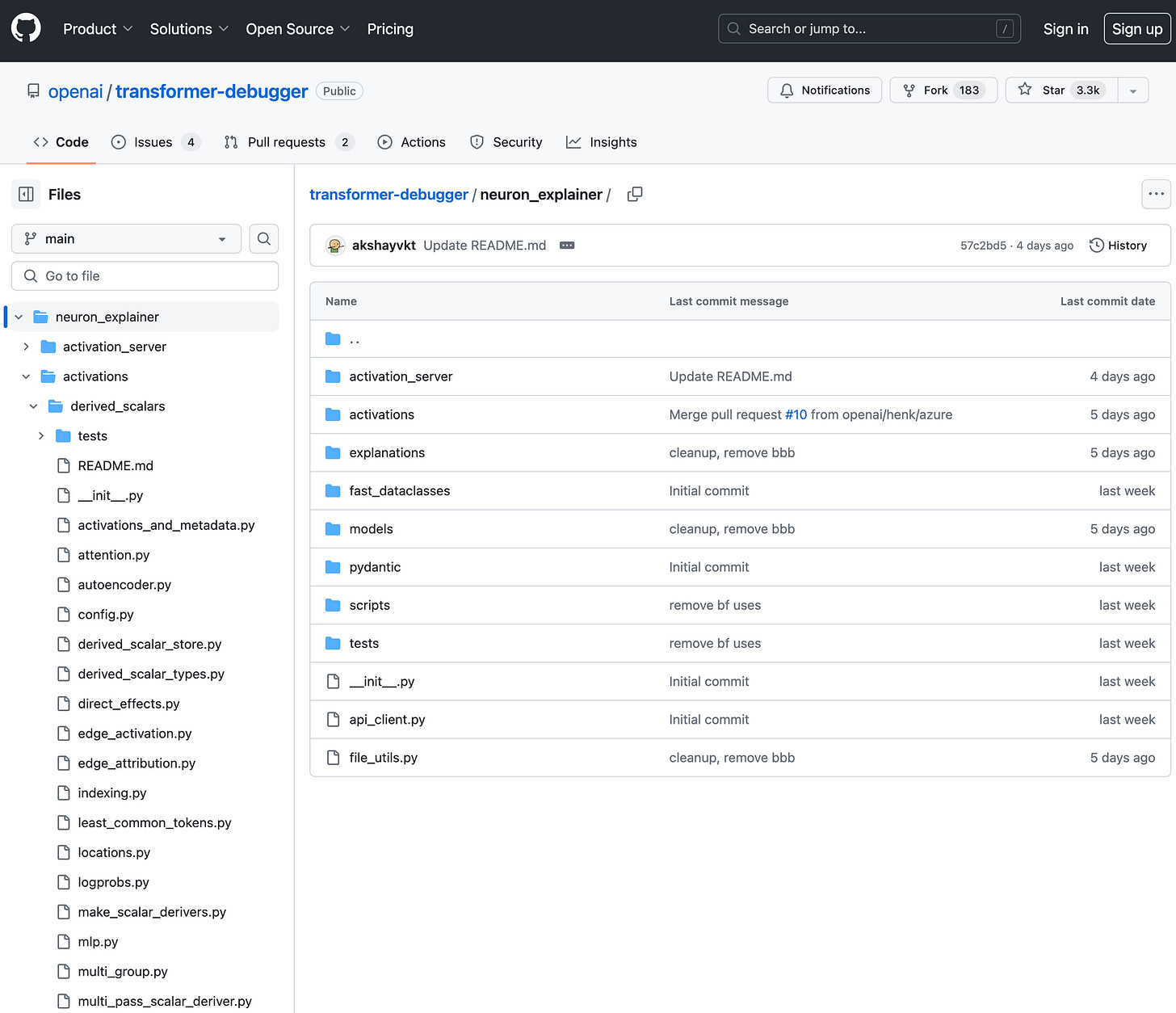Open the transformer-debugger repository title link
1176x1013 pixels.
coord(212,91)
